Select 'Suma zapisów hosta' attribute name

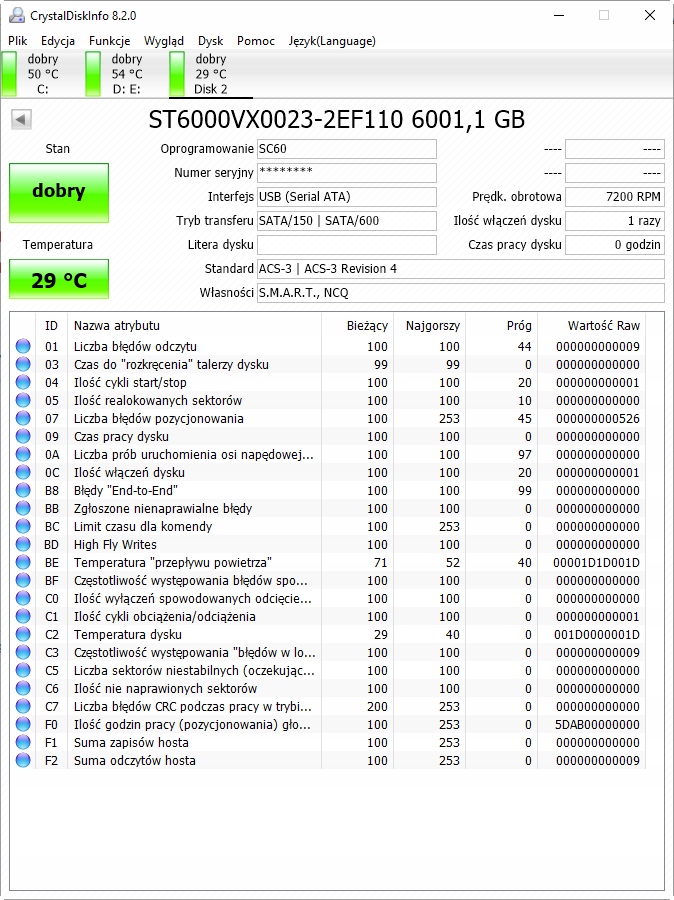click(x=131, y=743)
